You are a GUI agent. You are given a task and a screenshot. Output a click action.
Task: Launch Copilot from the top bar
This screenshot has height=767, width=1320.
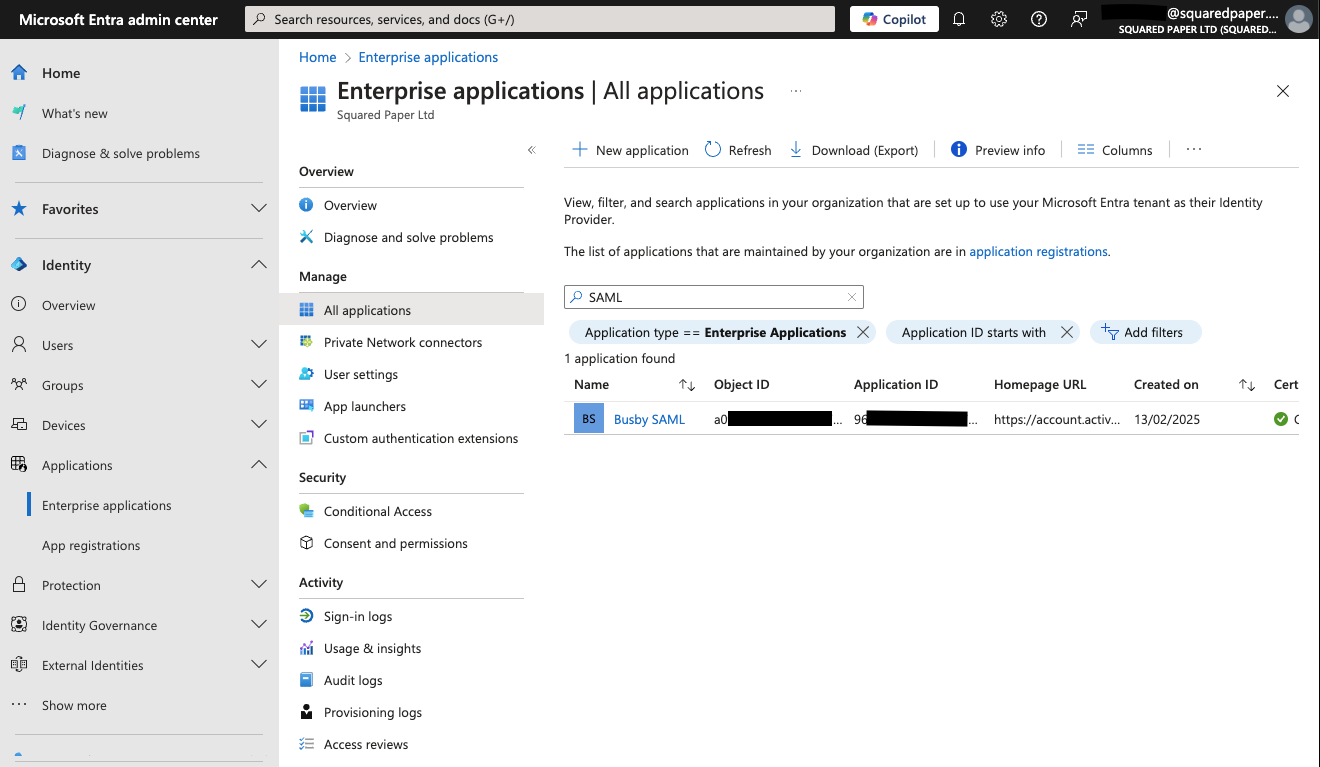click(x=894, y=19)
